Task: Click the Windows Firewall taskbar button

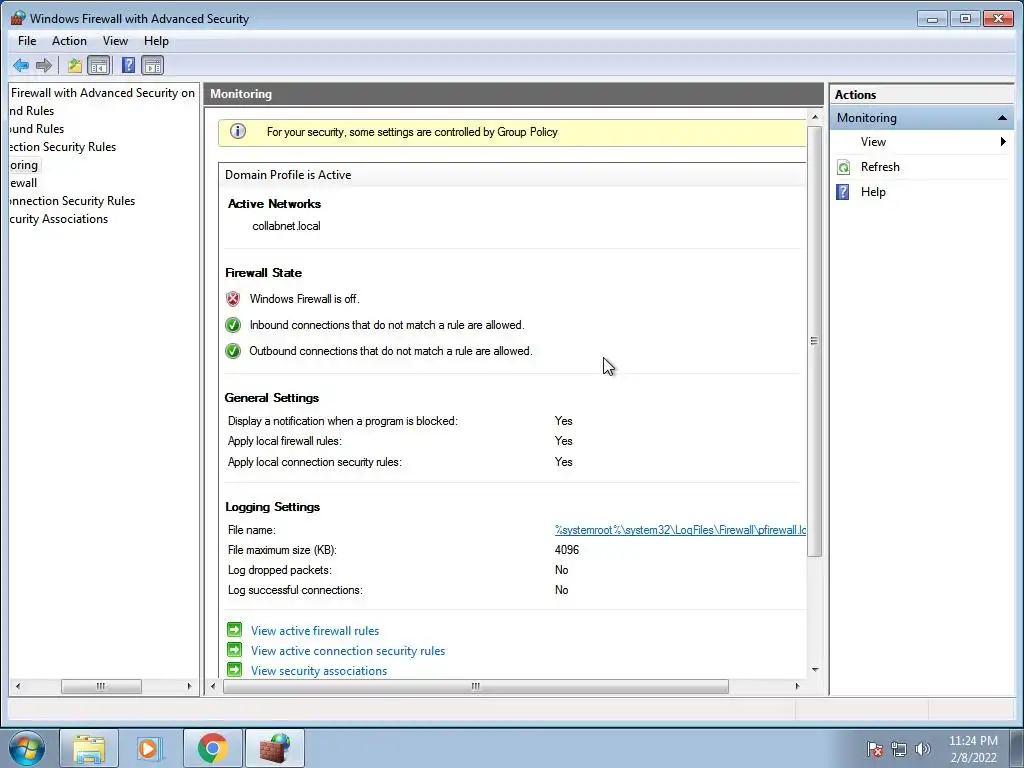Action: 275,748
